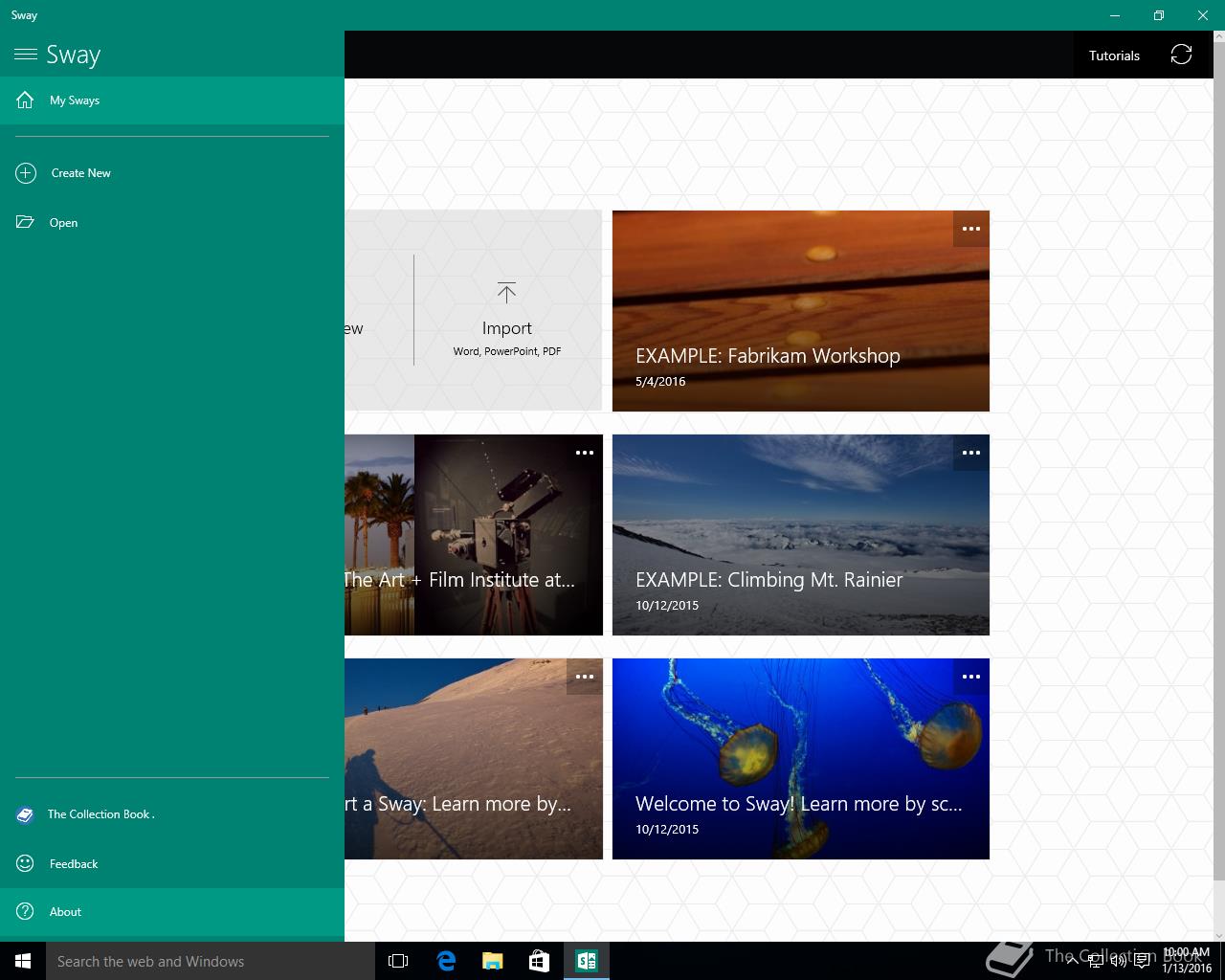
Task: Open EXAMPLE: Climbing Mt. Rainier sway
Action: [801, 535]
